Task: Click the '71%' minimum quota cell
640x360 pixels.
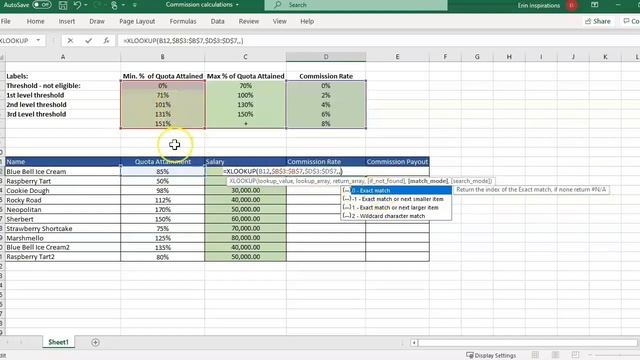Action: coord(162,95)
